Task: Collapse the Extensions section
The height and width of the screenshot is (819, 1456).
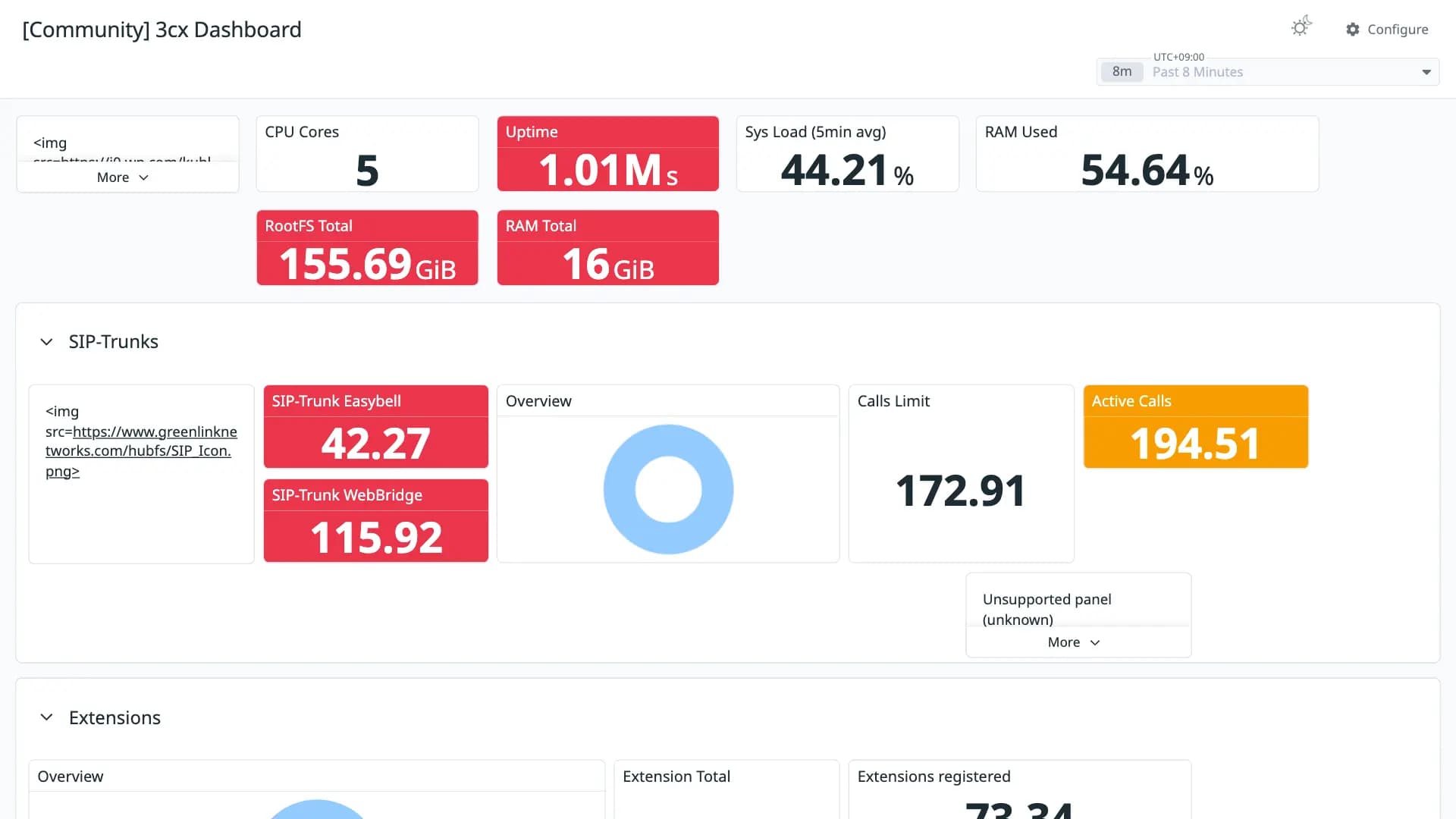Action: [x=46, y=717]
